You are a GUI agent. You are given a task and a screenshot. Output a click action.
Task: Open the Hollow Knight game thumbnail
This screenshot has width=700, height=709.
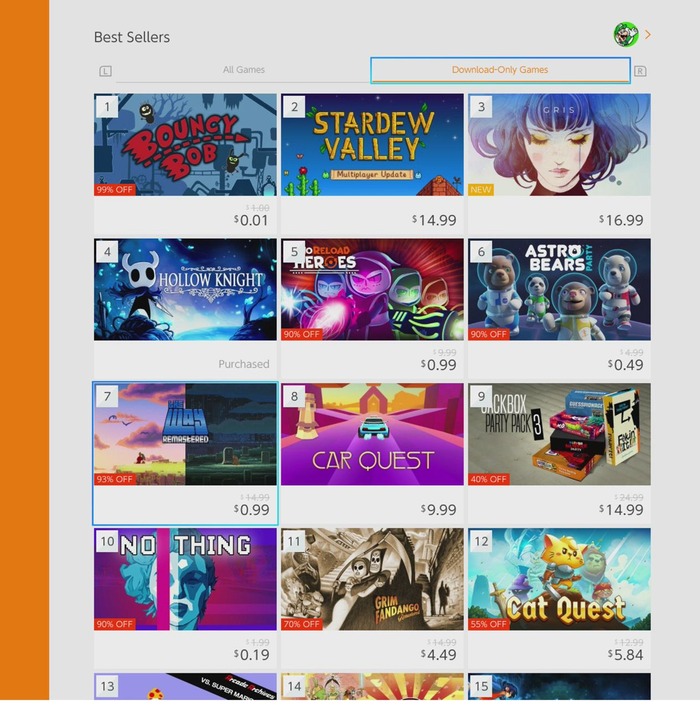pos(185,289)
